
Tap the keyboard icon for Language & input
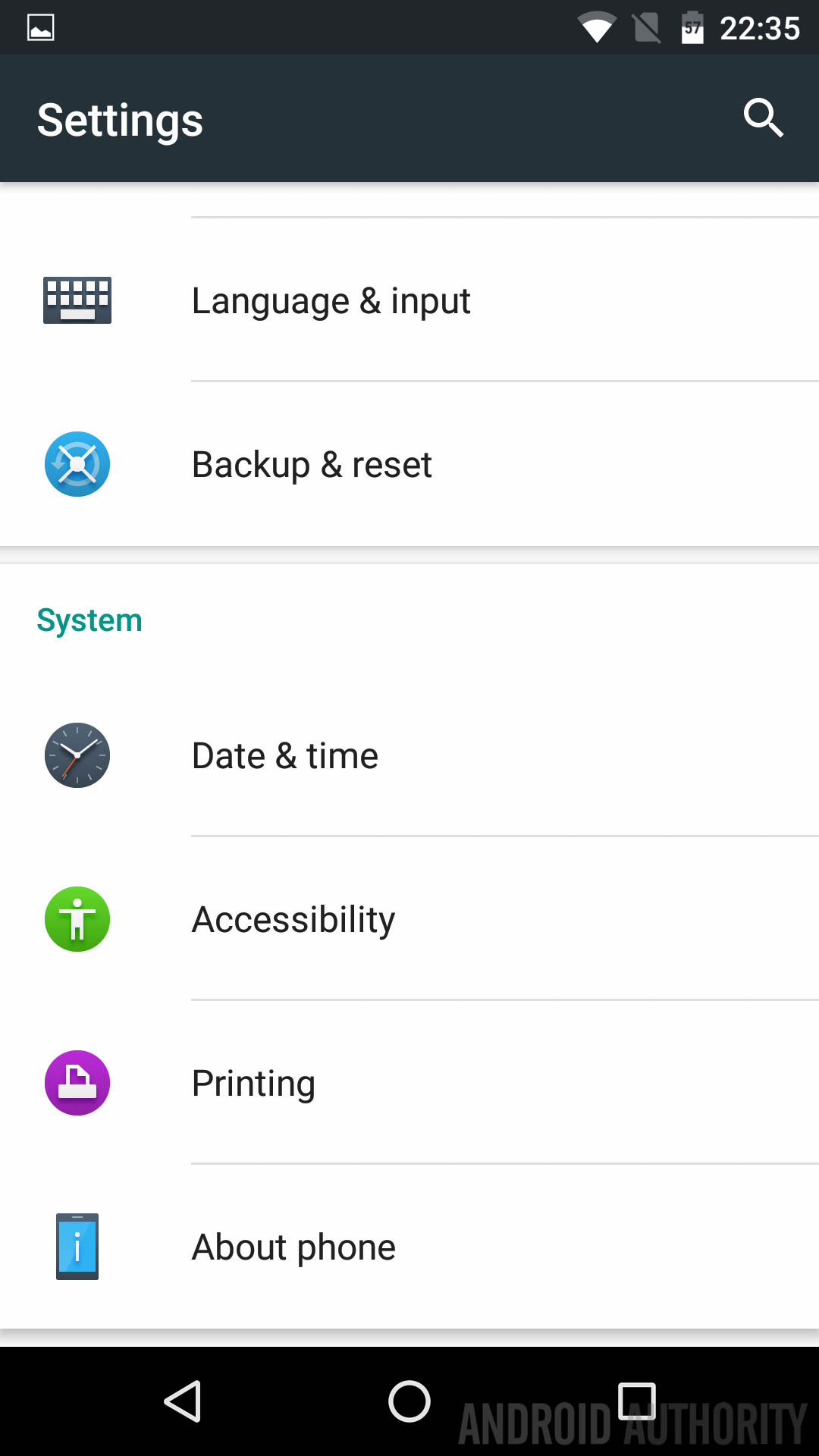click(x=77, y=300)
